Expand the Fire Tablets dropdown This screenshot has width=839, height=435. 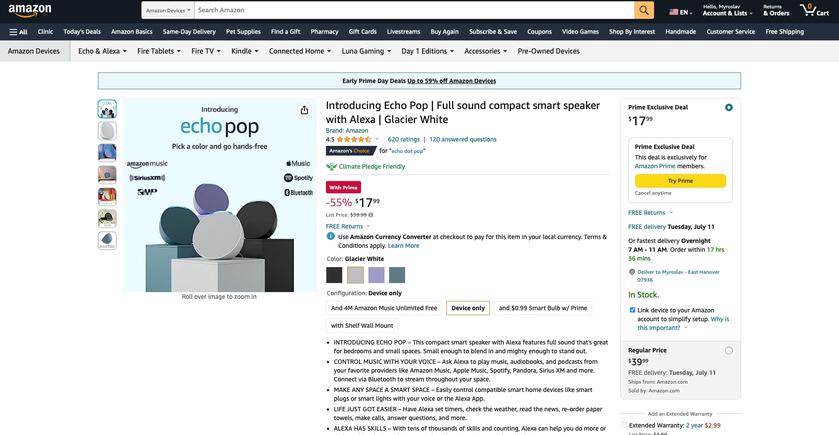[x=159, y=51]
